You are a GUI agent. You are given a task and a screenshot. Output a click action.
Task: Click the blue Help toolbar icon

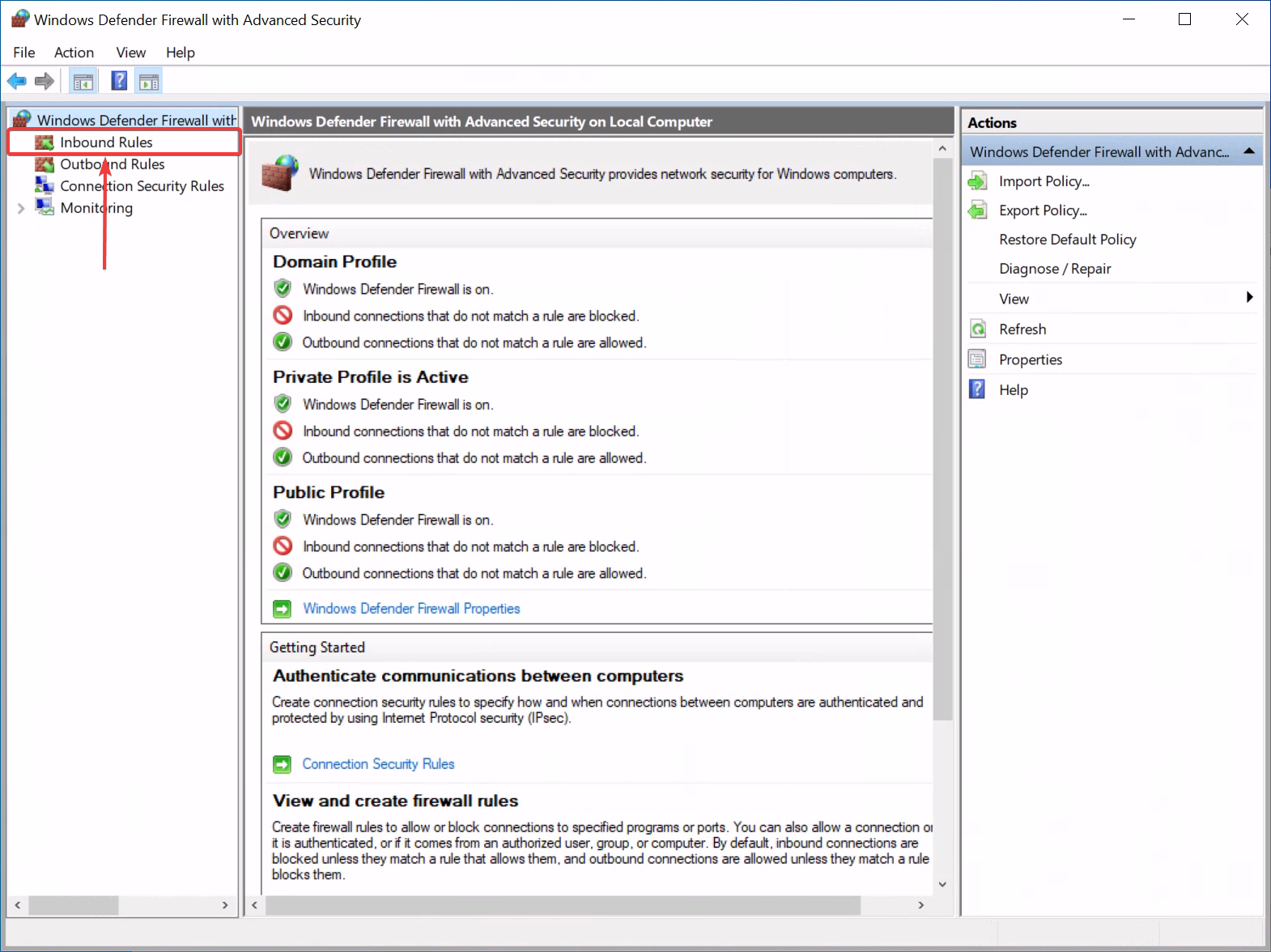(x=119, y=81)
